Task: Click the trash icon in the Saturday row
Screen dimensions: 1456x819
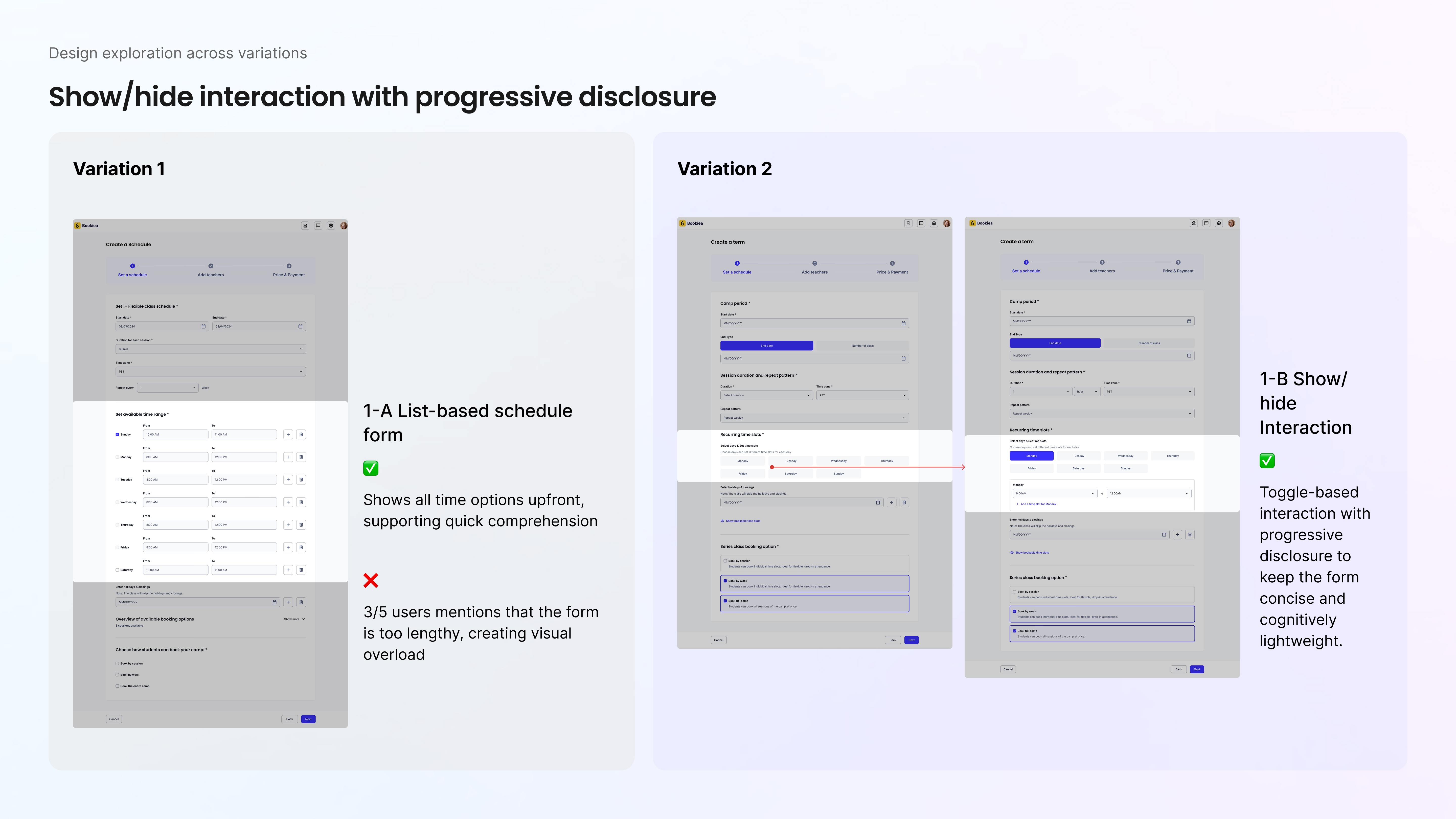Action: coord(301,570)
